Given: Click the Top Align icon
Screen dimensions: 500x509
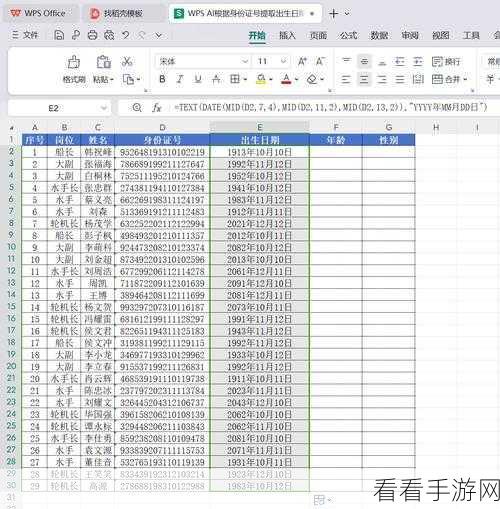Looking at the screenshot, I should pos(347,61).
